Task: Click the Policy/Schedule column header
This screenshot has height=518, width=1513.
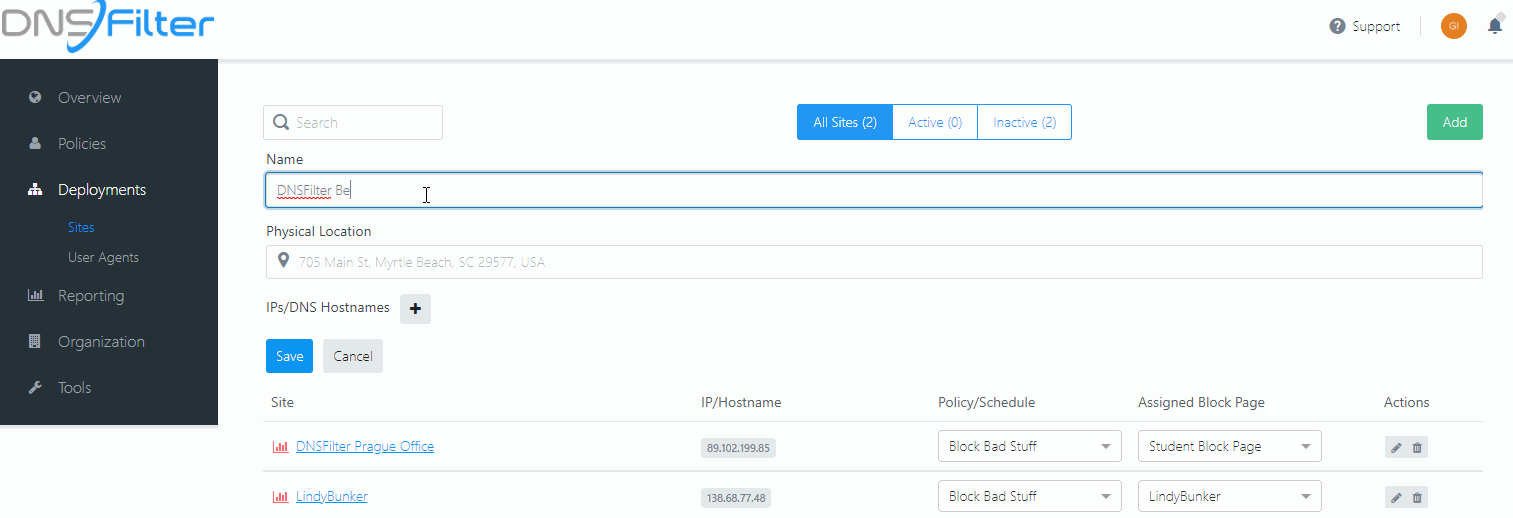Action: [x=986, y=402]
